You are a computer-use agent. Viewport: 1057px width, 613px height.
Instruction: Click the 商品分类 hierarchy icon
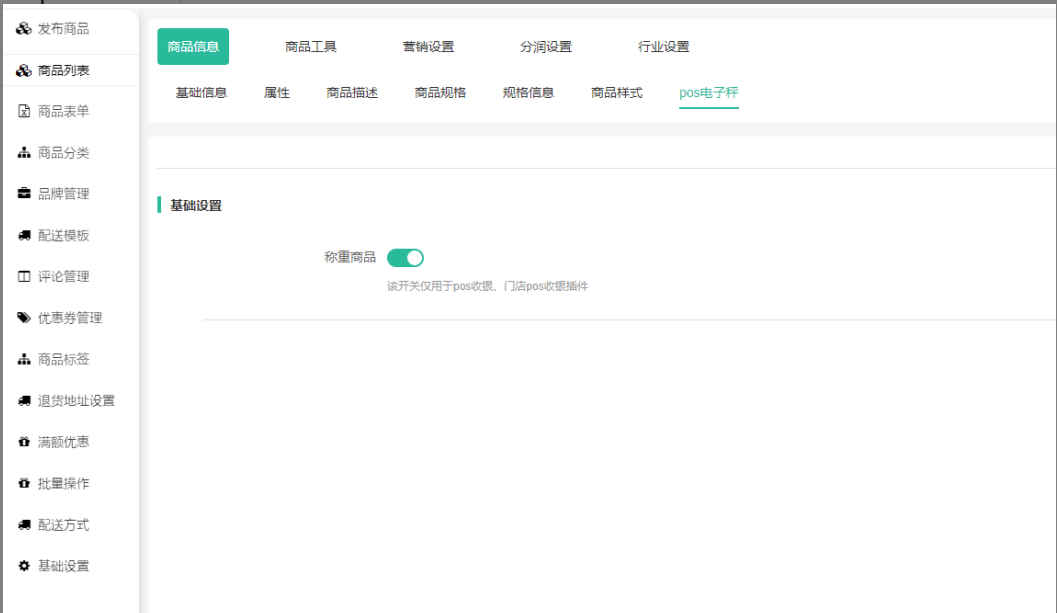pos(24,153)
